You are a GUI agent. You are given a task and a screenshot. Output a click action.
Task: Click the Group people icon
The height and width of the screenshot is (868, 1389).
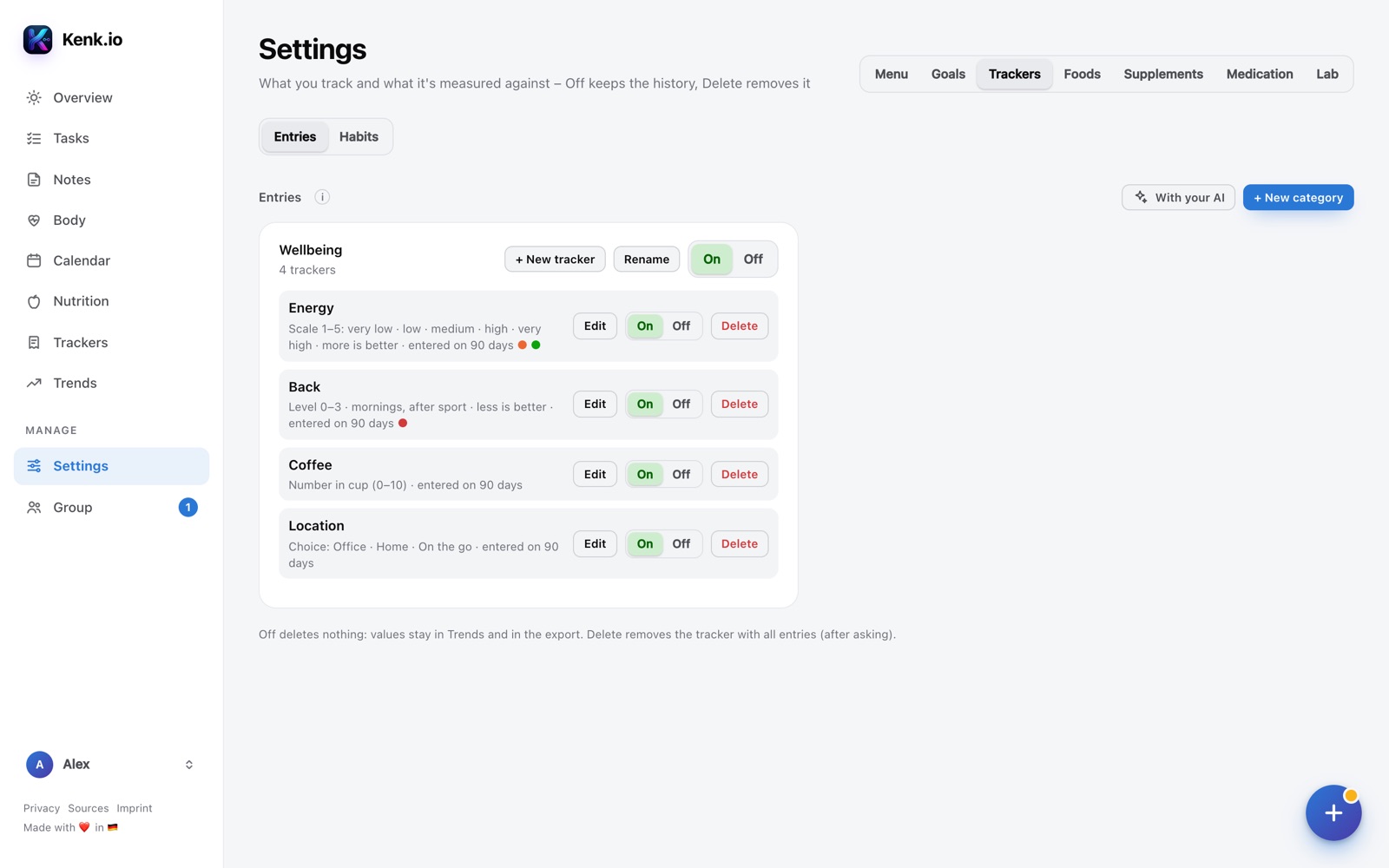pos(34,508)
